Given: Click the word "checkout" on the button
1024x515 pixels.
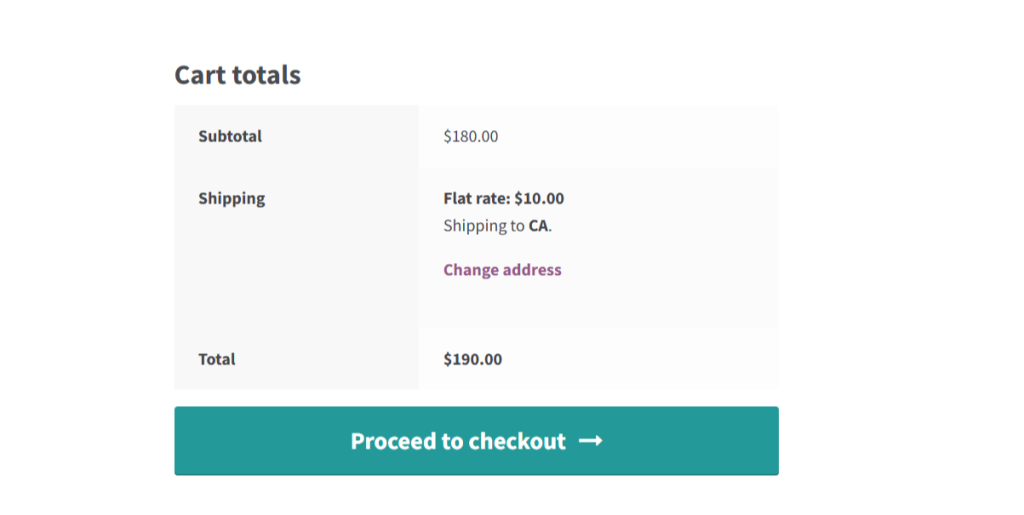Looking at the screenshot, I should (517, 441).
